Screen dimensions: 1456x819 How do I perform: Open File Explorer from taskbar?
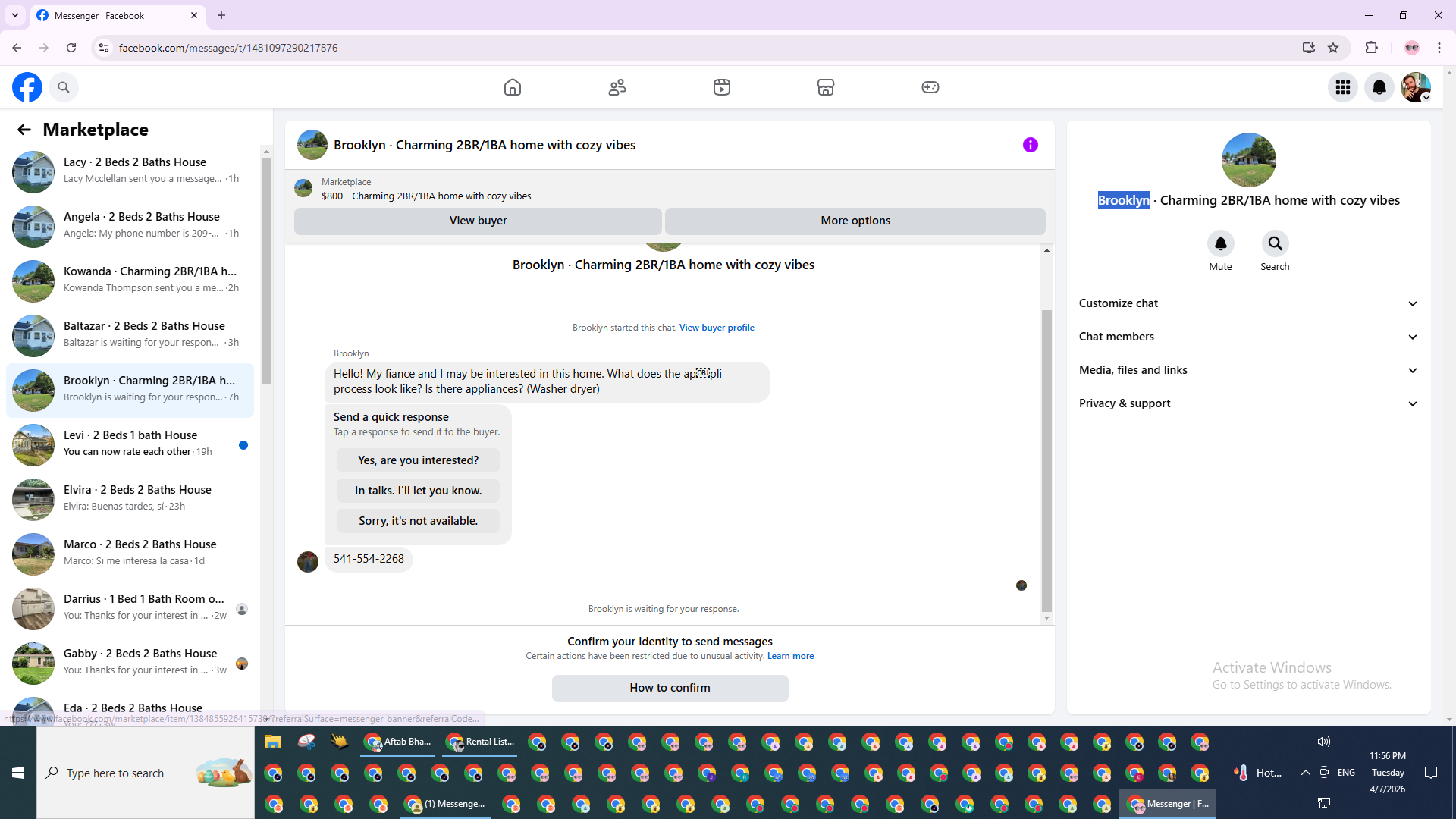coord(273,742)
